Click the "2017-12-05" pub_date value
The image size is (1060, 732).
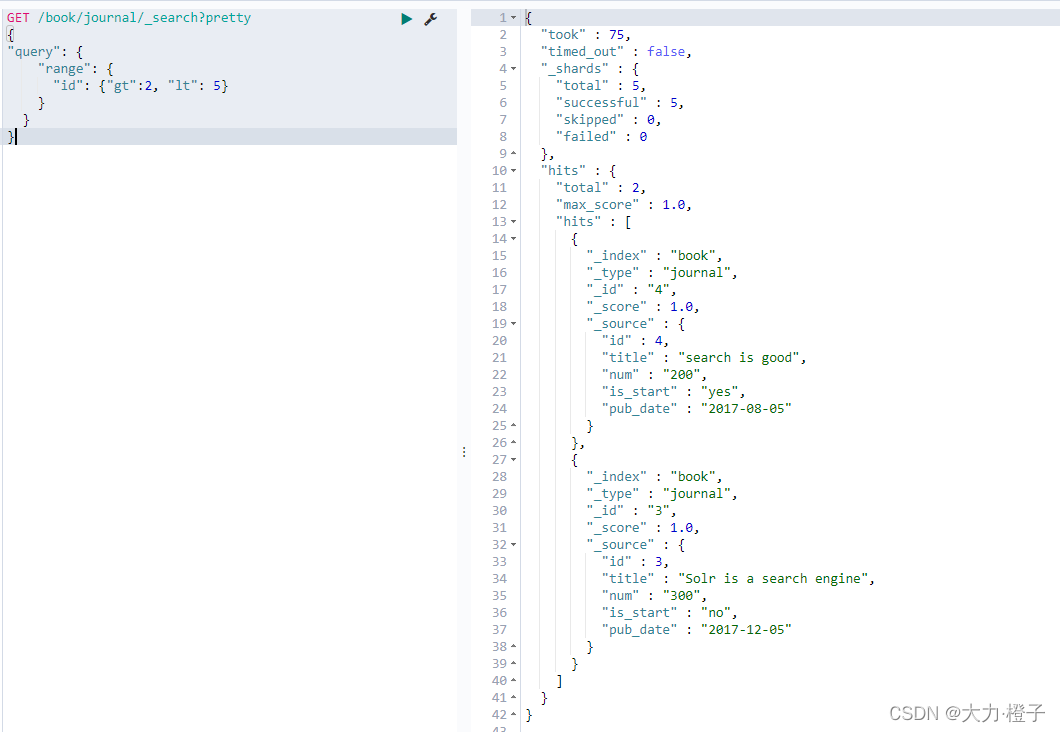coord(746,630)
